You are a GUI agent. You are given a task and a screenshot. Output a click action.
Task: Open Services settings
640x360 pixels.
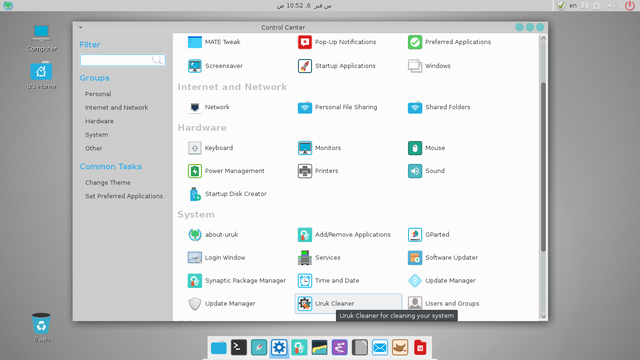coord(319,258)
